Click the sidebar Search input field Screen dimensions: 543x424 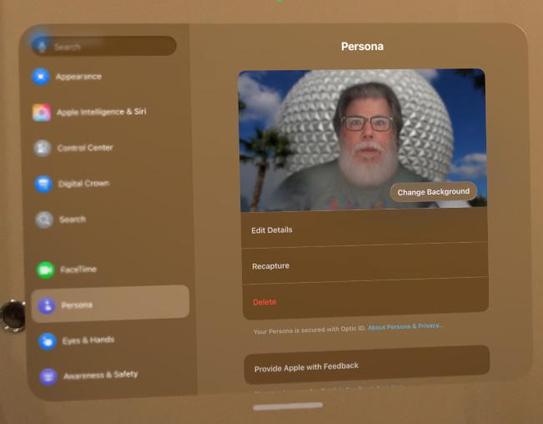[x=104, y=46]
